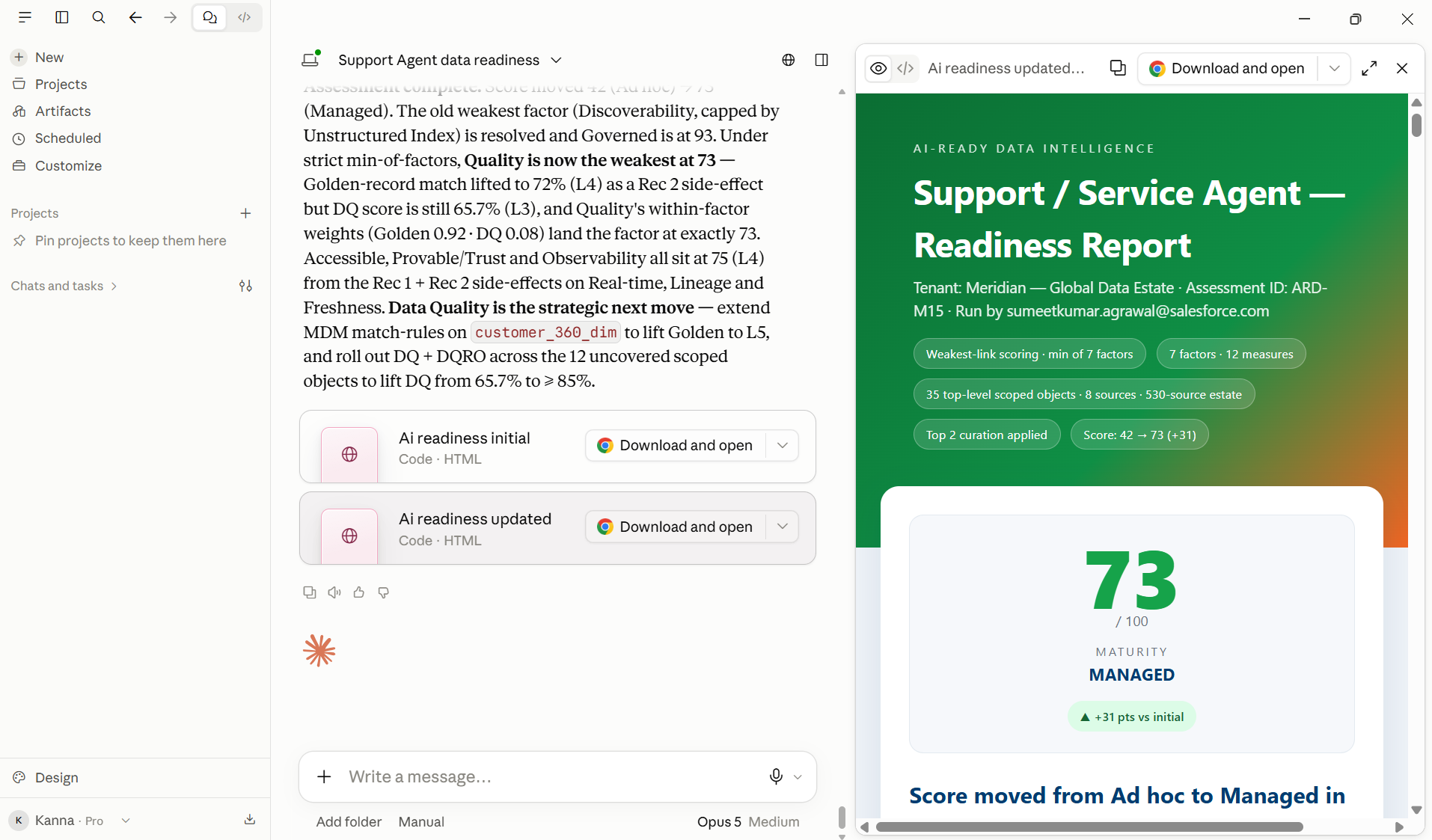Screen dimensions: 1432x840
Task: Copy the artifact contents icon
Action: 1118,68
